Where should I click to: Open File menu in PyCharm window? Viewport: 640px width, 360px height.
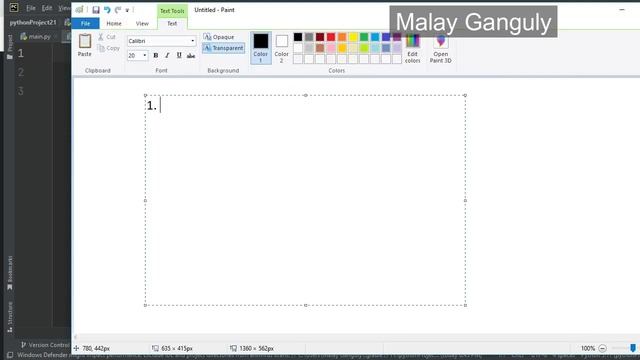click(x=31, y=8)
